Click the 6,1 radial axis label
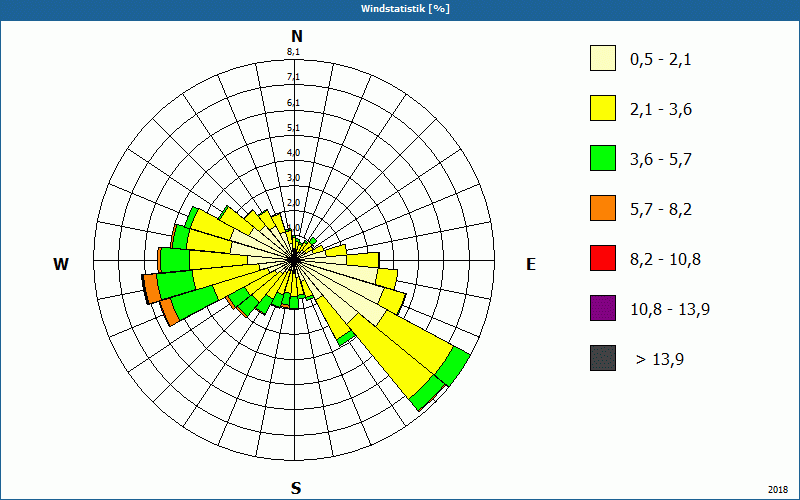This screenshot has width=800, height=500. pyautogui.click(x=293, y=103)
